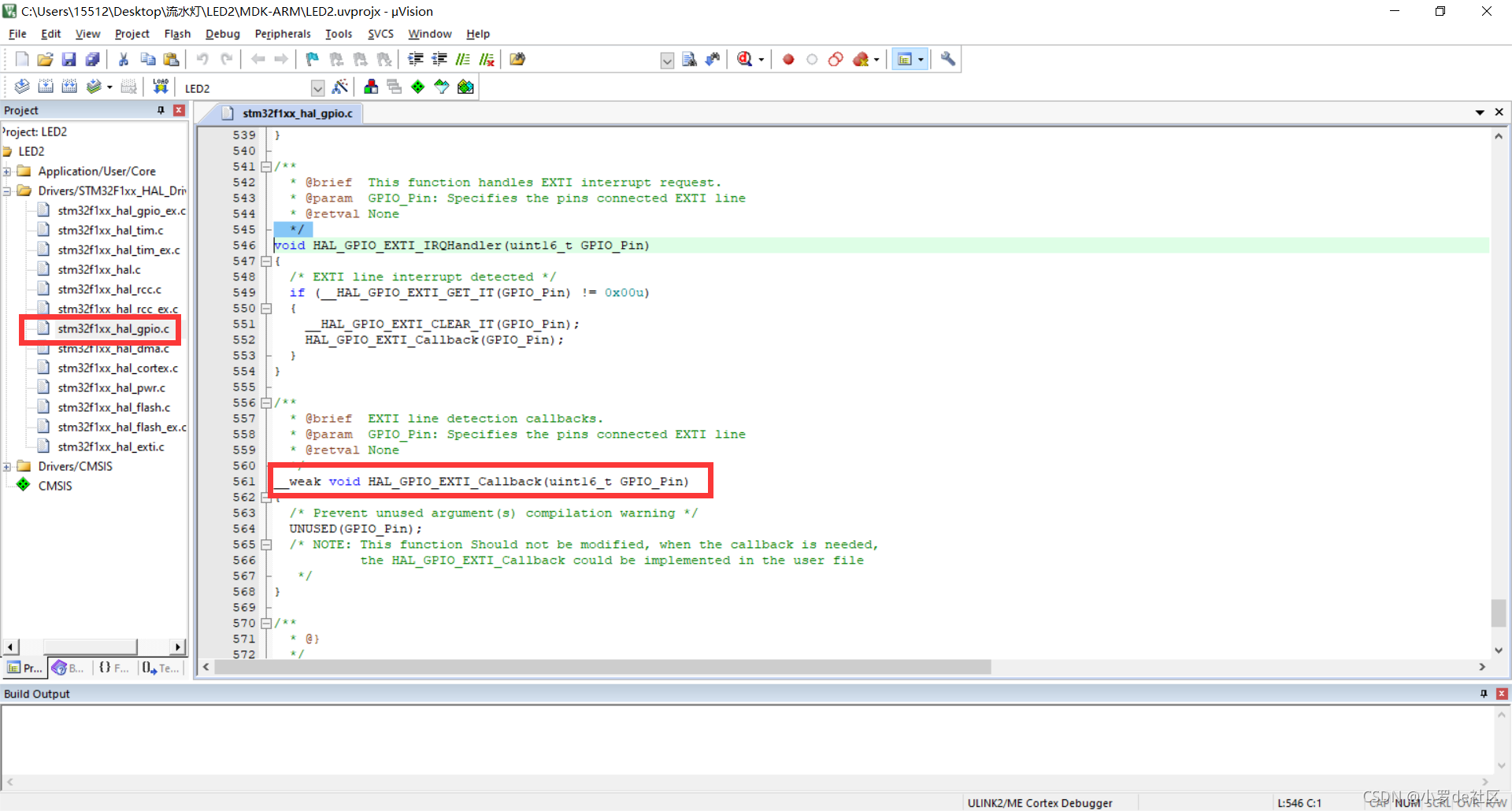Viewport: 1512px width, 811px height.
Task: Click the editor vertical scrollbar thumb
Action: point(1499,613)
